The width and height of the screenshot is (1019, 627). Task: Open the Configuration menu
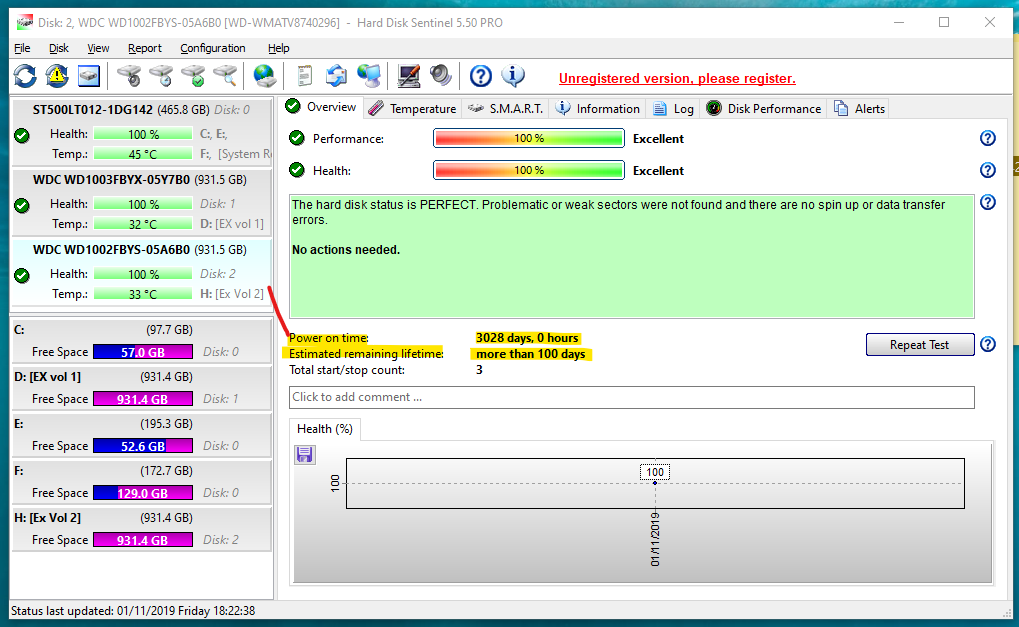click(x=213, y=48)
